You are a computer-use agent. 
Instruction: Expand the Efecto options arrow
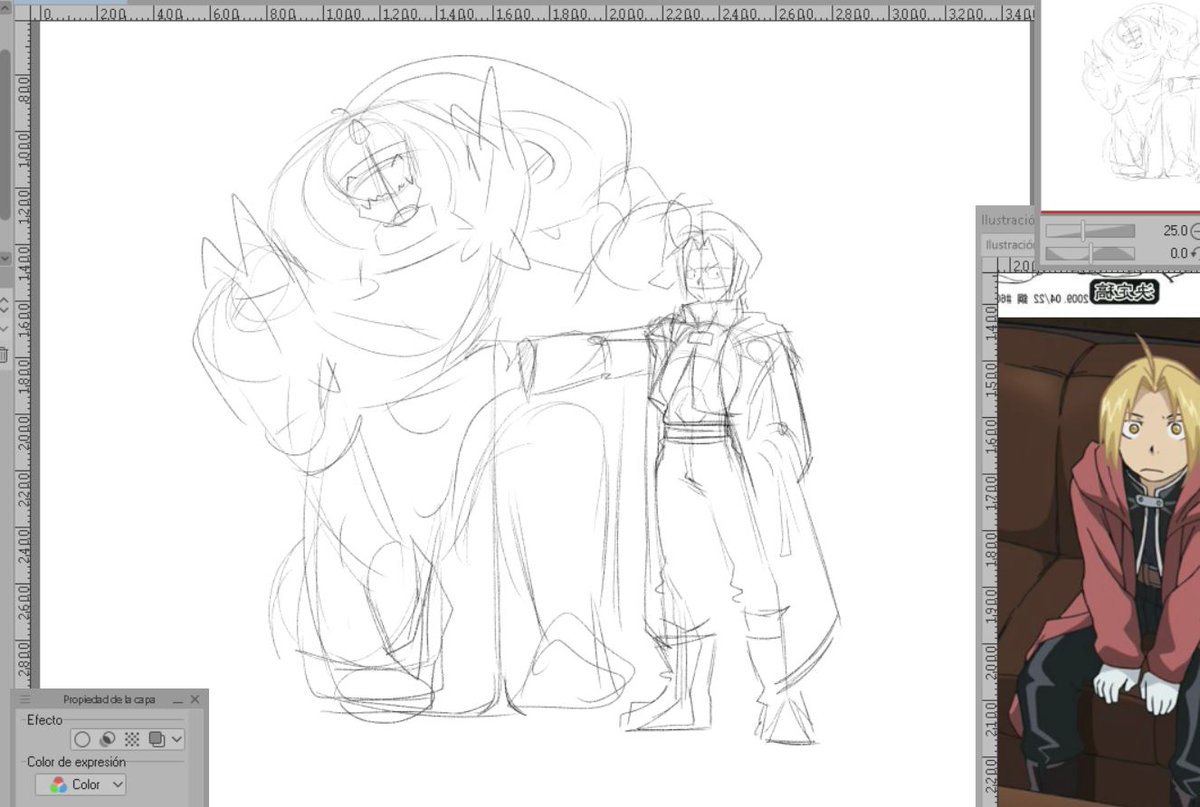tap(177, 740)
